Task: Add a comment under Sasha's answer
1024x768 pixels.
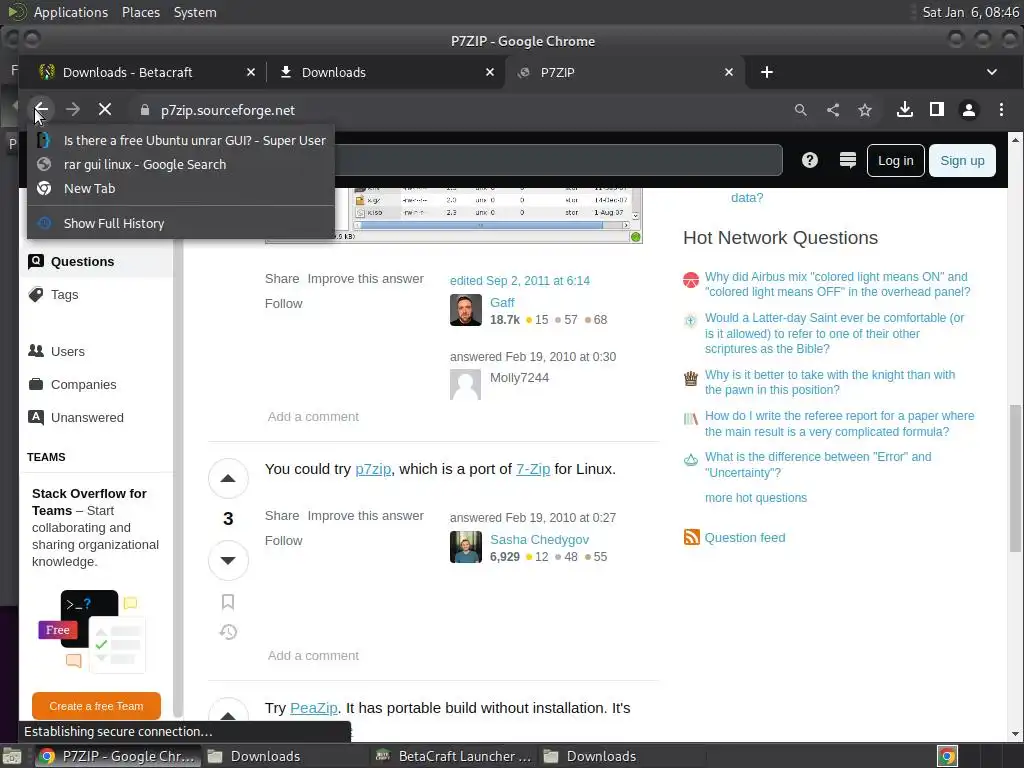Action: click(x=313, y=656)
